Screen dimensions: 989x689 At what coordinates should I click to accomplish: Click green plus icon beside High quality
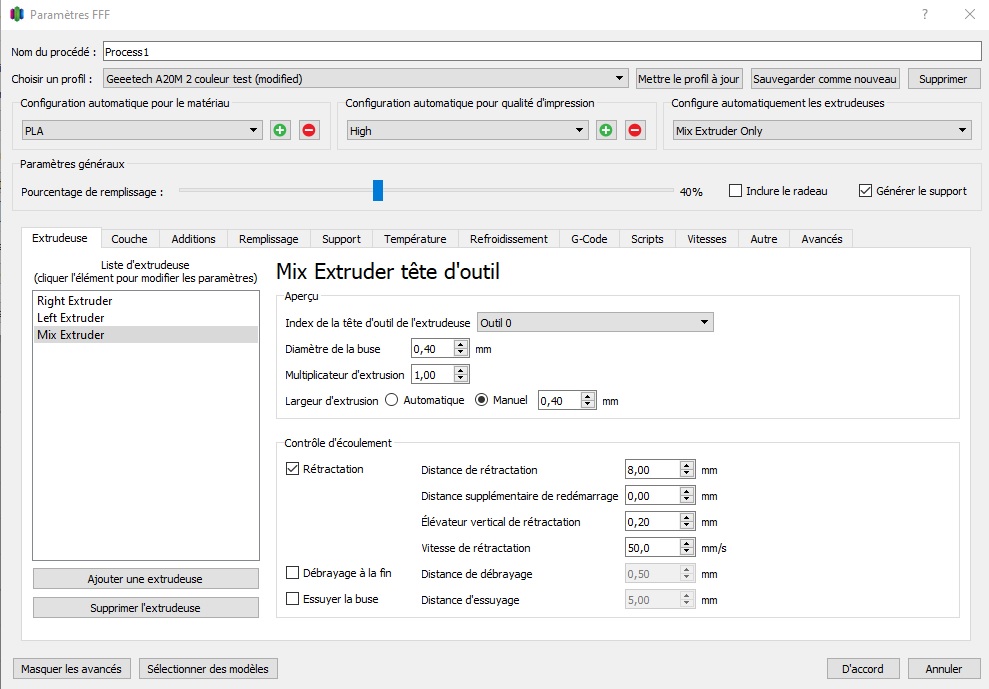point(606,130)
